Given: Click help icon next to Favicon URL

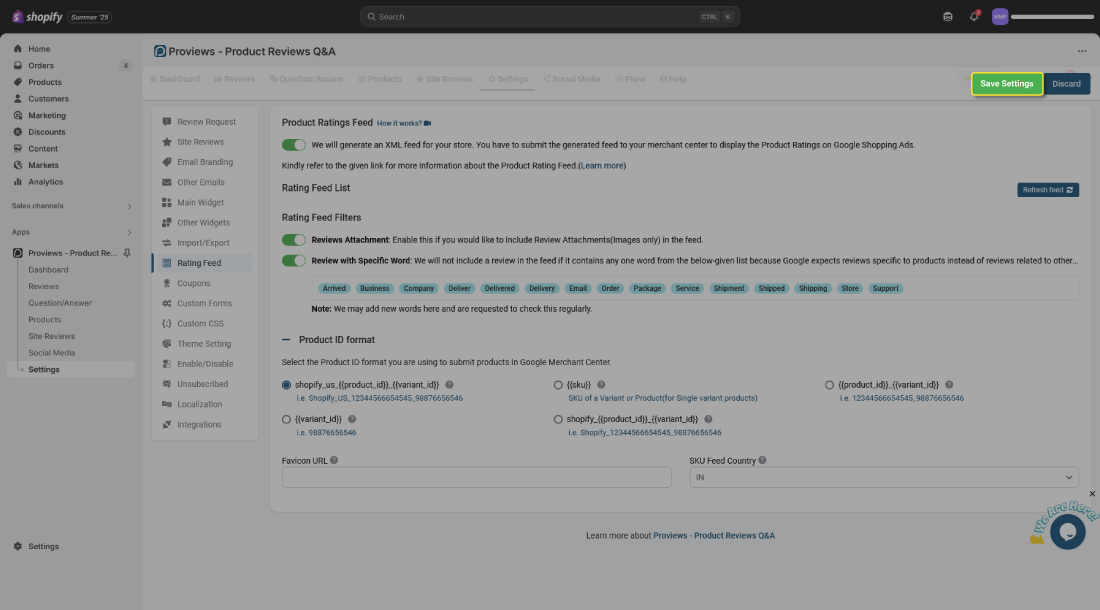Looking at the screenshot, I should (334, 461).
